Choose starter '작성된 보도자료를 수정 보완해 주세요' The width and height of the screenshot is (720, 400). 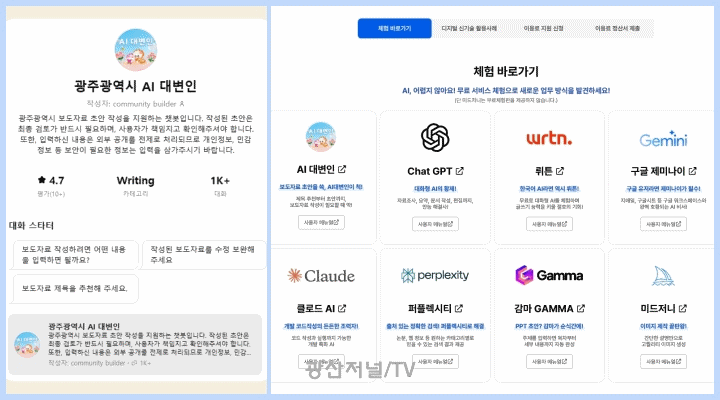click(x=204, y=254)
